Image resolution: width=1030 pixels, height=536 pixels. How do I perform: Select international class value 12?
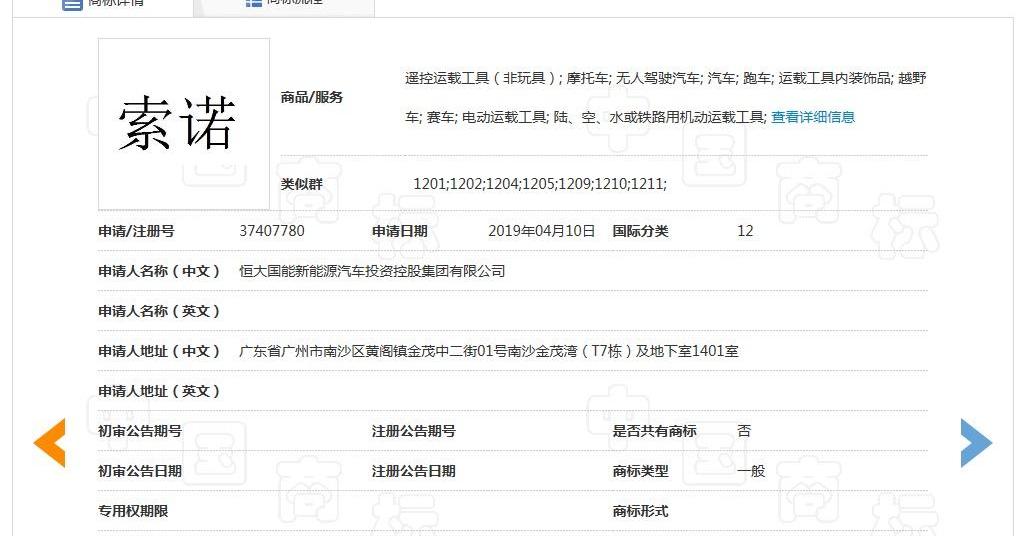pos(745,231)
